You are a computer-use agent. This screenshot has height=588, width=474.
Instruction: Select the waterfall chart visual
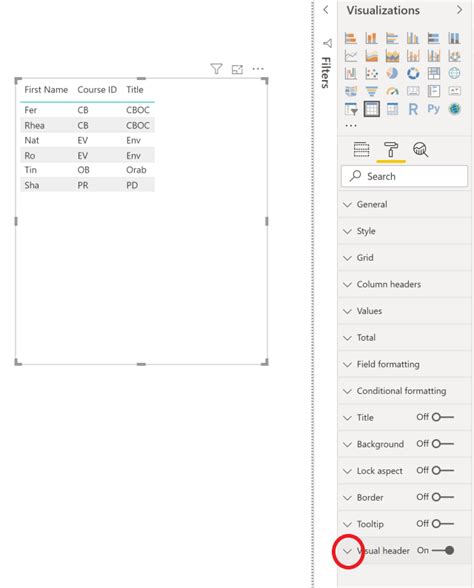click(351, 74)
